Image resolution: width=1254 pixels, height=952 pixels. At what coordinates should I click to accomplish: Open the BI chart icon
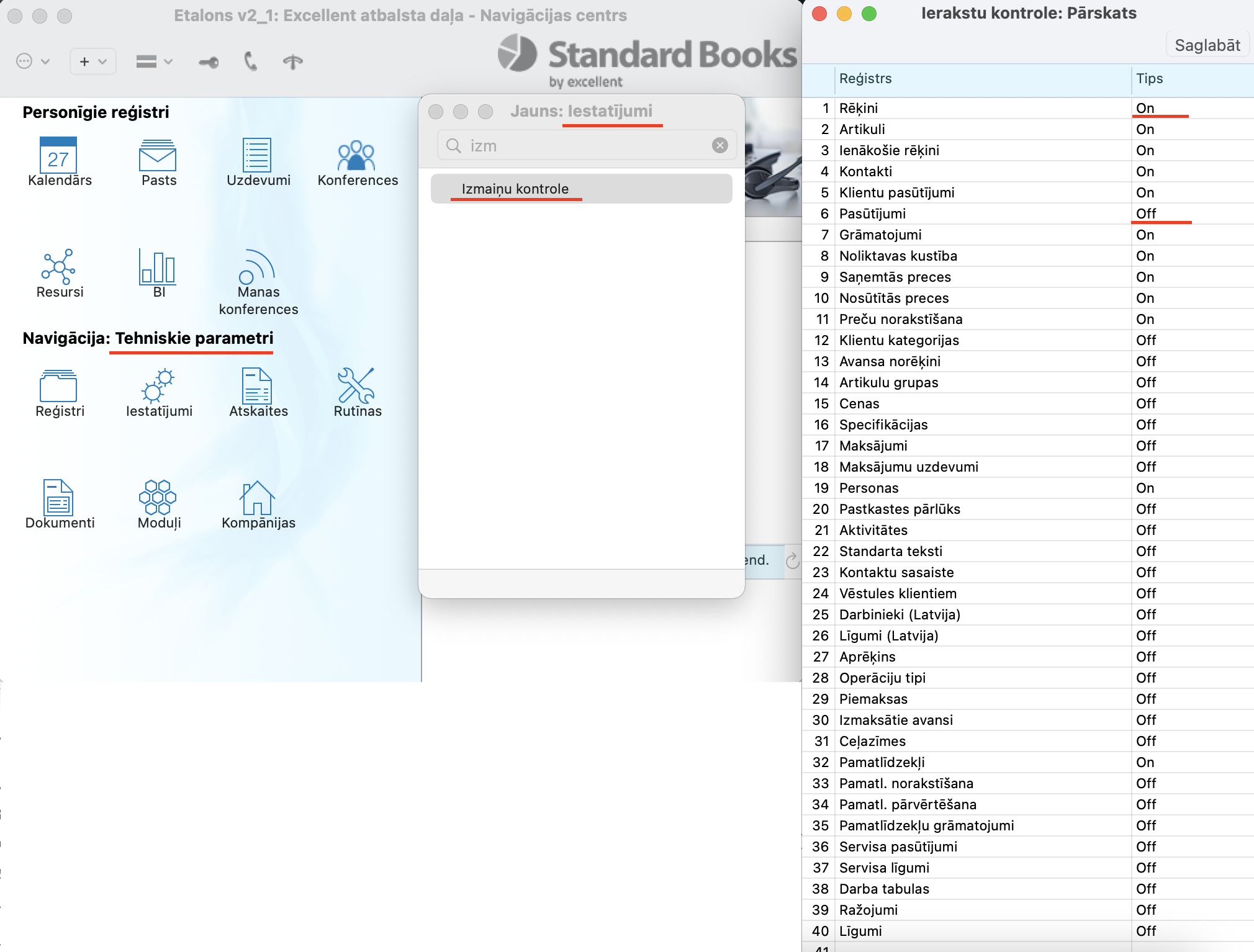158,267
